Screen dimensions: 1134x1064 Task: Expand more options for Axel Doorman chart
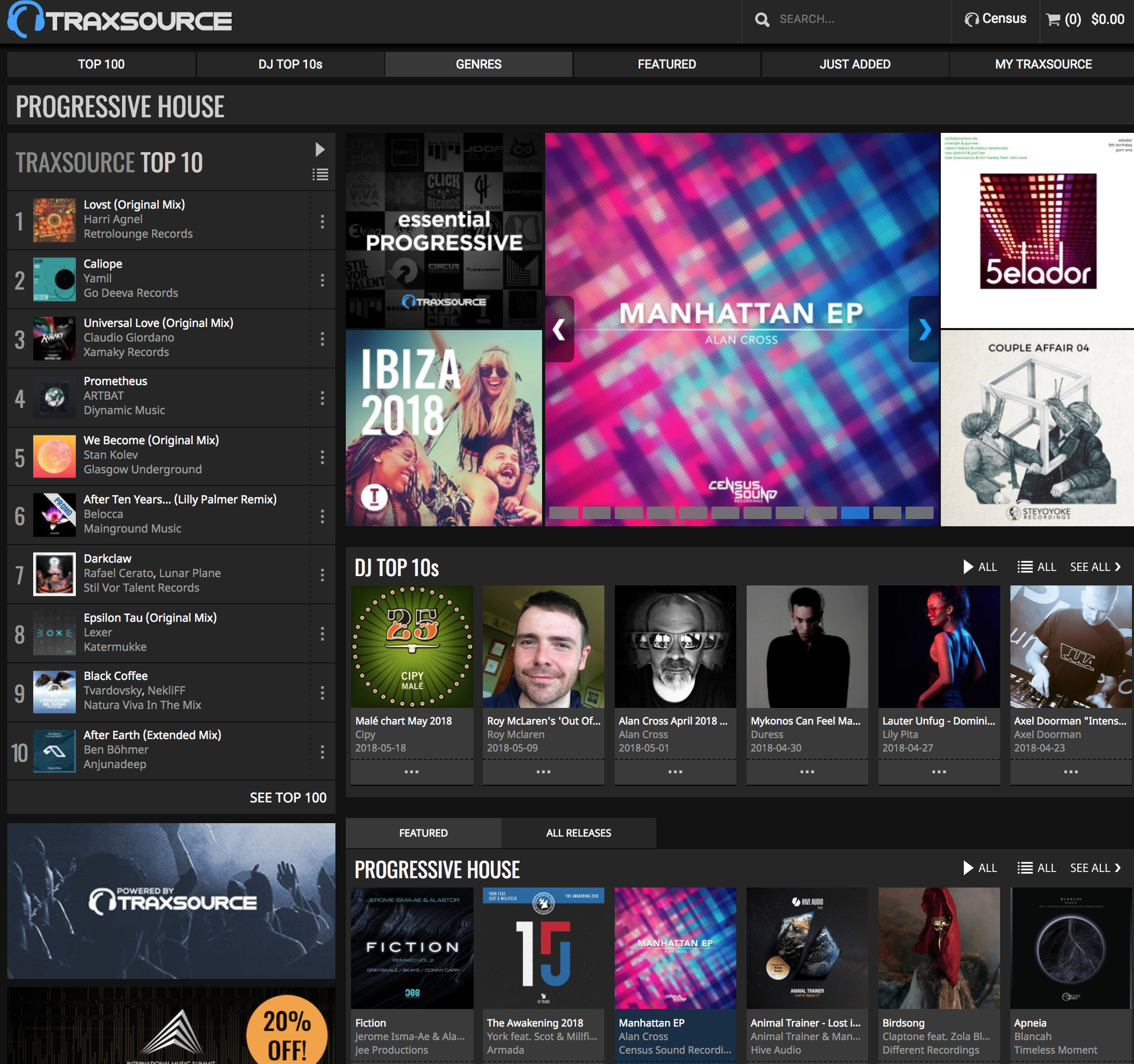(1071, 772)
